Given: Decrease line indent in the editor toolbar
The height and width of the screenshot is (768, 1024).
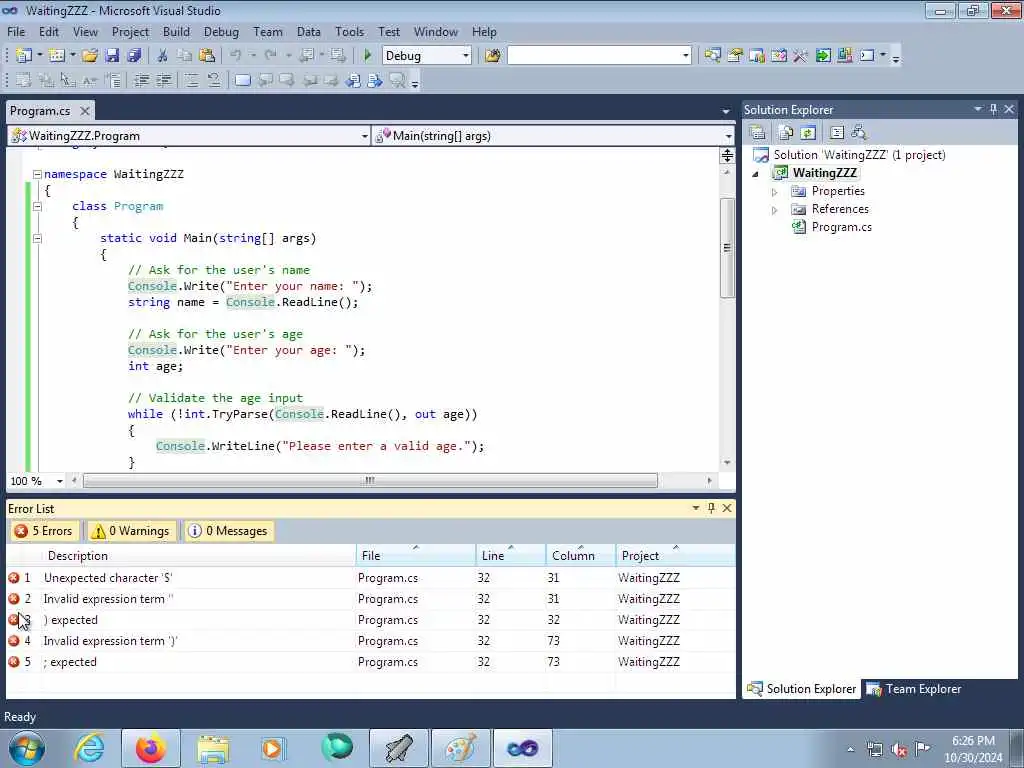Looking at the screenshot, I should pos(141,80).
